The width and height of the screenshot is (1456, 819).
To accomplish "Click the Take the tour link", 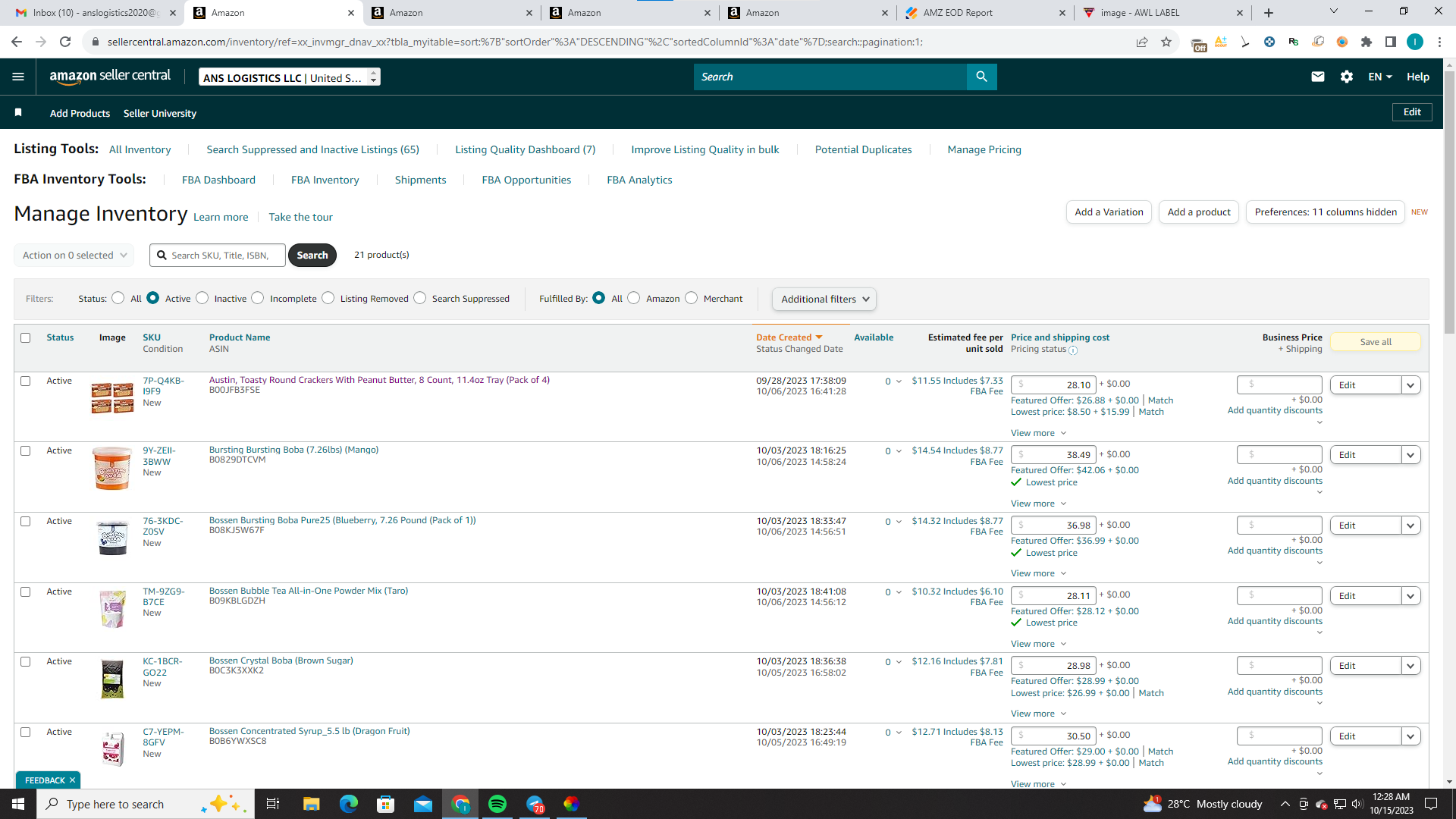I will (x=300, y=217).
